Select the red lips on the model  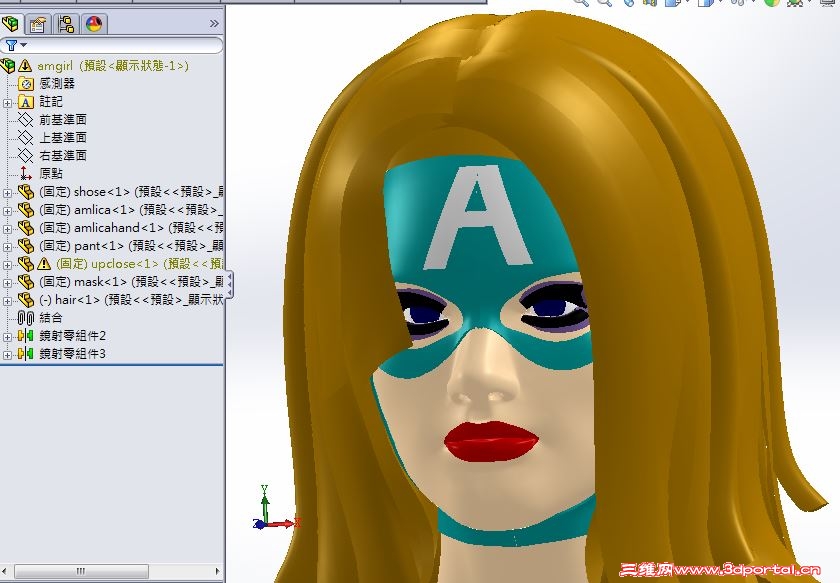491,440
